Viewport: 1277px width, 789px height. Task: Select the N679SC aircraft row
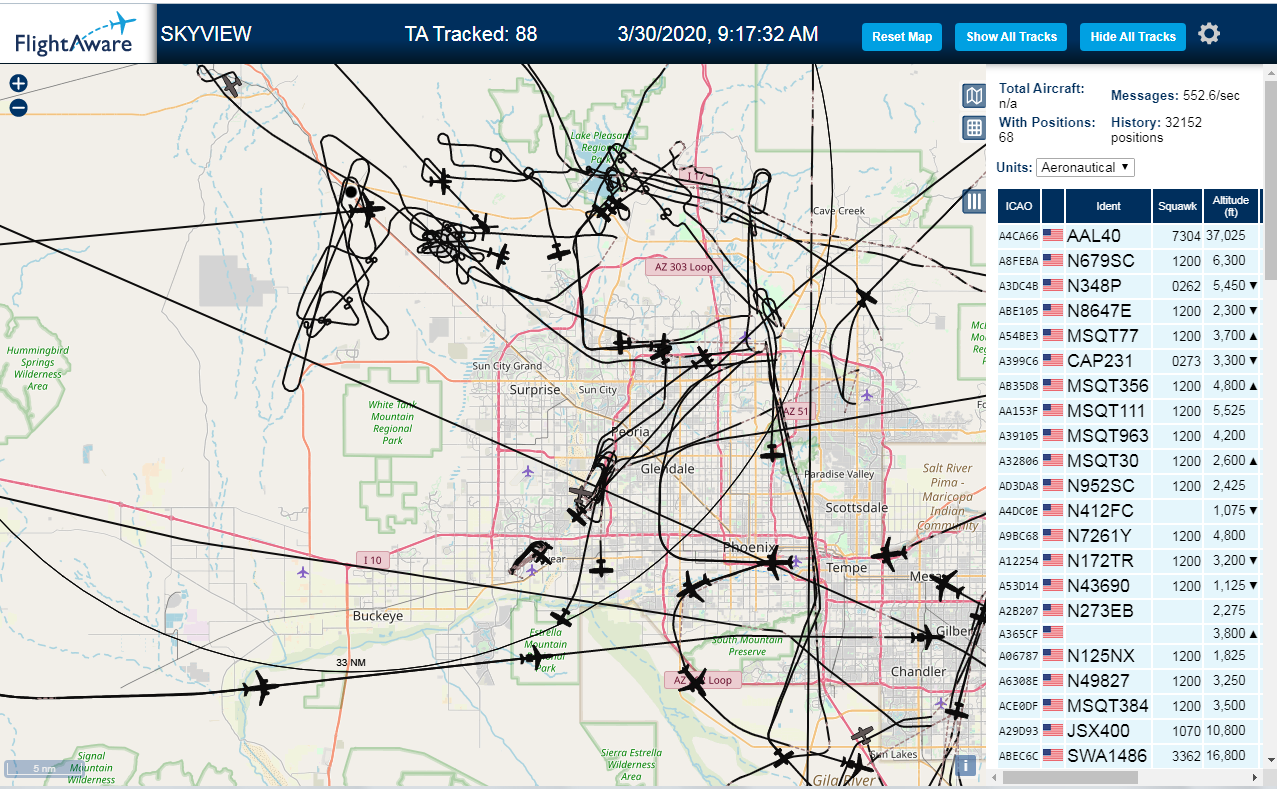point(1128,261)
